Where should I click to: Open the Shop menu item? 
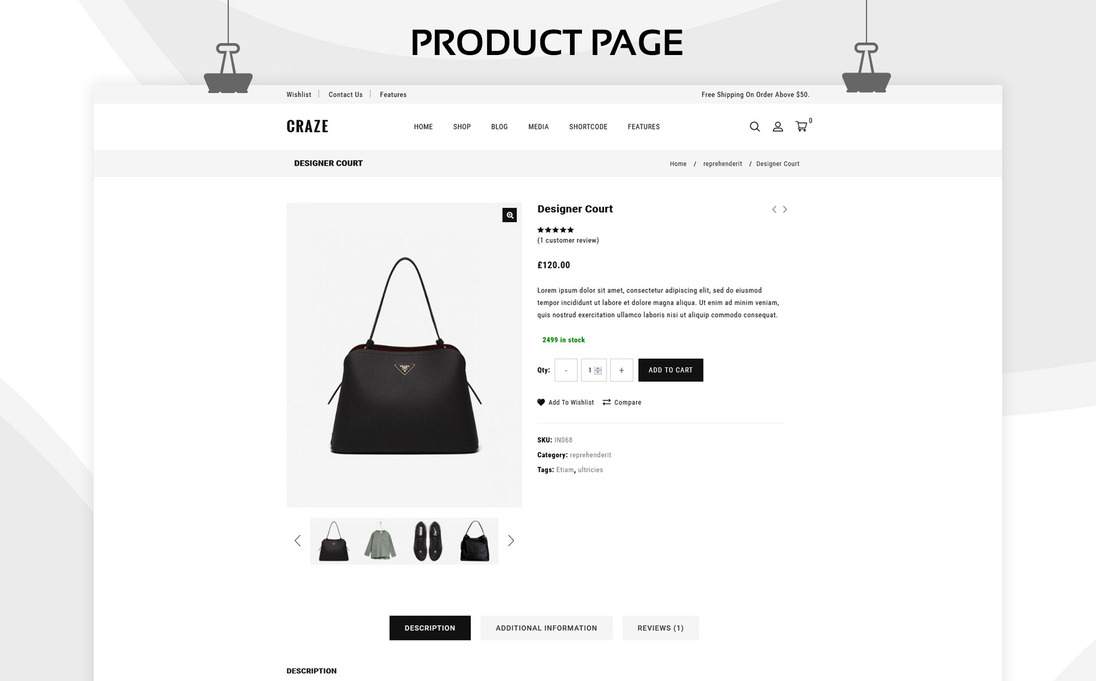pyautogui.click(x=462, y=127)
